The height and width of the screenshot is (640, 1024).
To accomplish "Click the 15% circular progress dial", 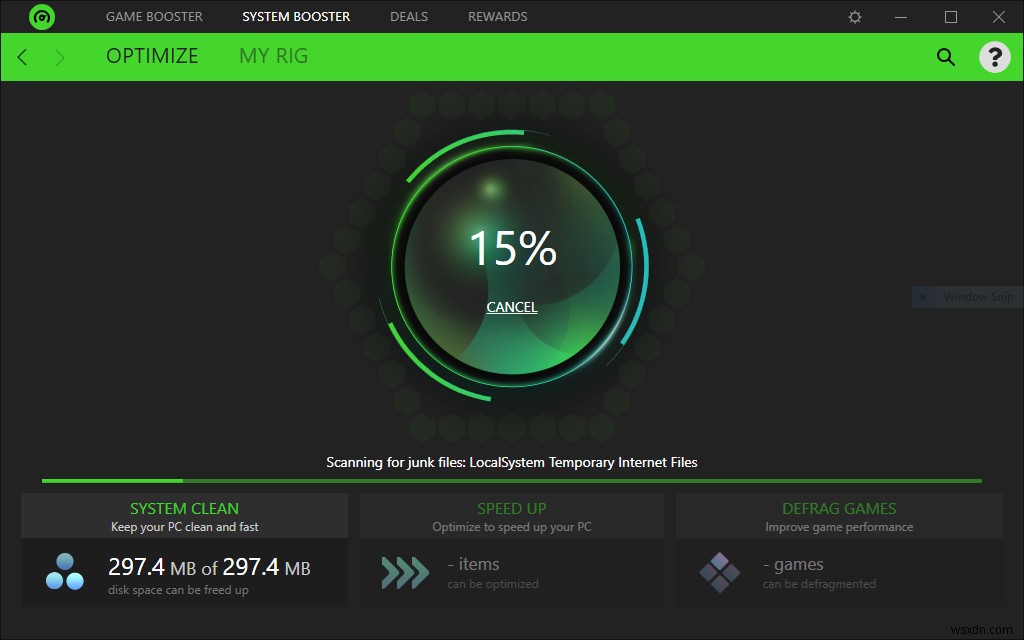I will 512,252.
